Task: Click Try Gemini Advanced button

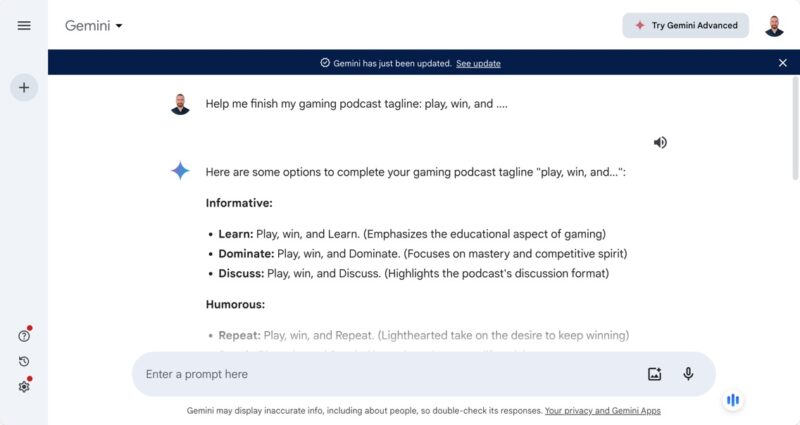Action: (x=685, y=26)
